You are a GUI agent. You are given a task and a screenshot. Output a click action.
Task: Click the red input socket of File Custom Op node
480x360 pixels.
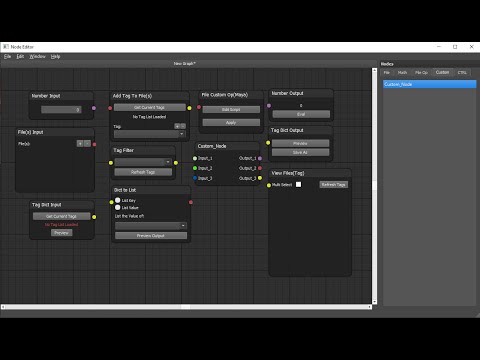click(199, 107)
